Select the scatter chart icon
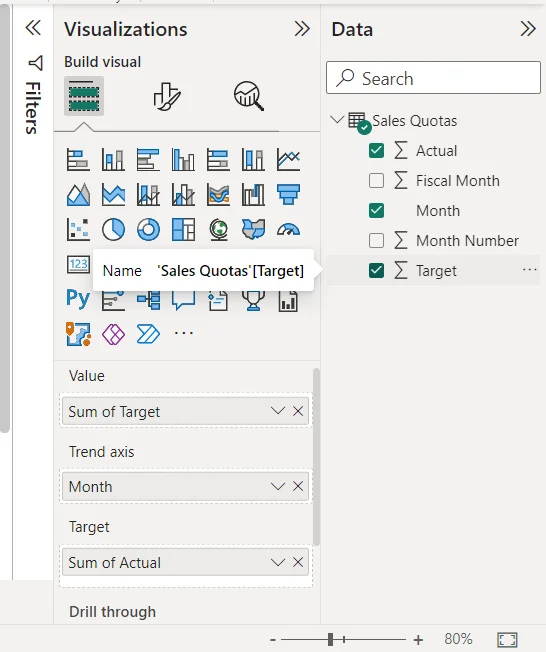Image resolution: width=546 pixels, height=652 pixels. point(78,230)
